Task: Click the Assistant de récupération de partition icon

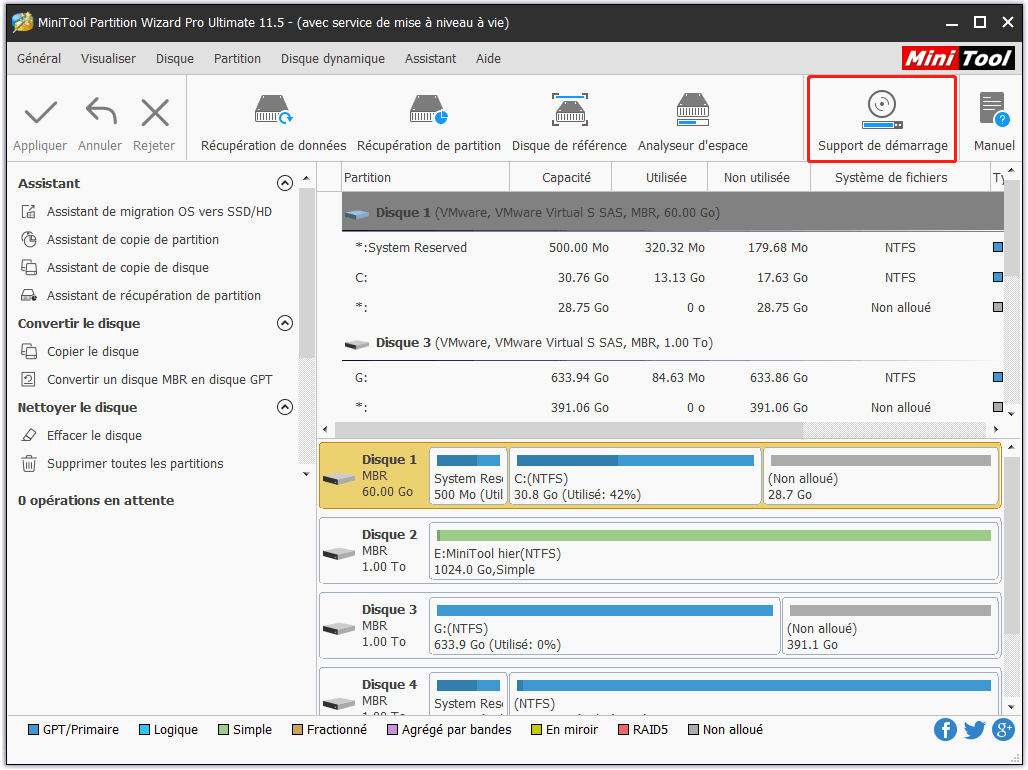Action: point(29,295)
